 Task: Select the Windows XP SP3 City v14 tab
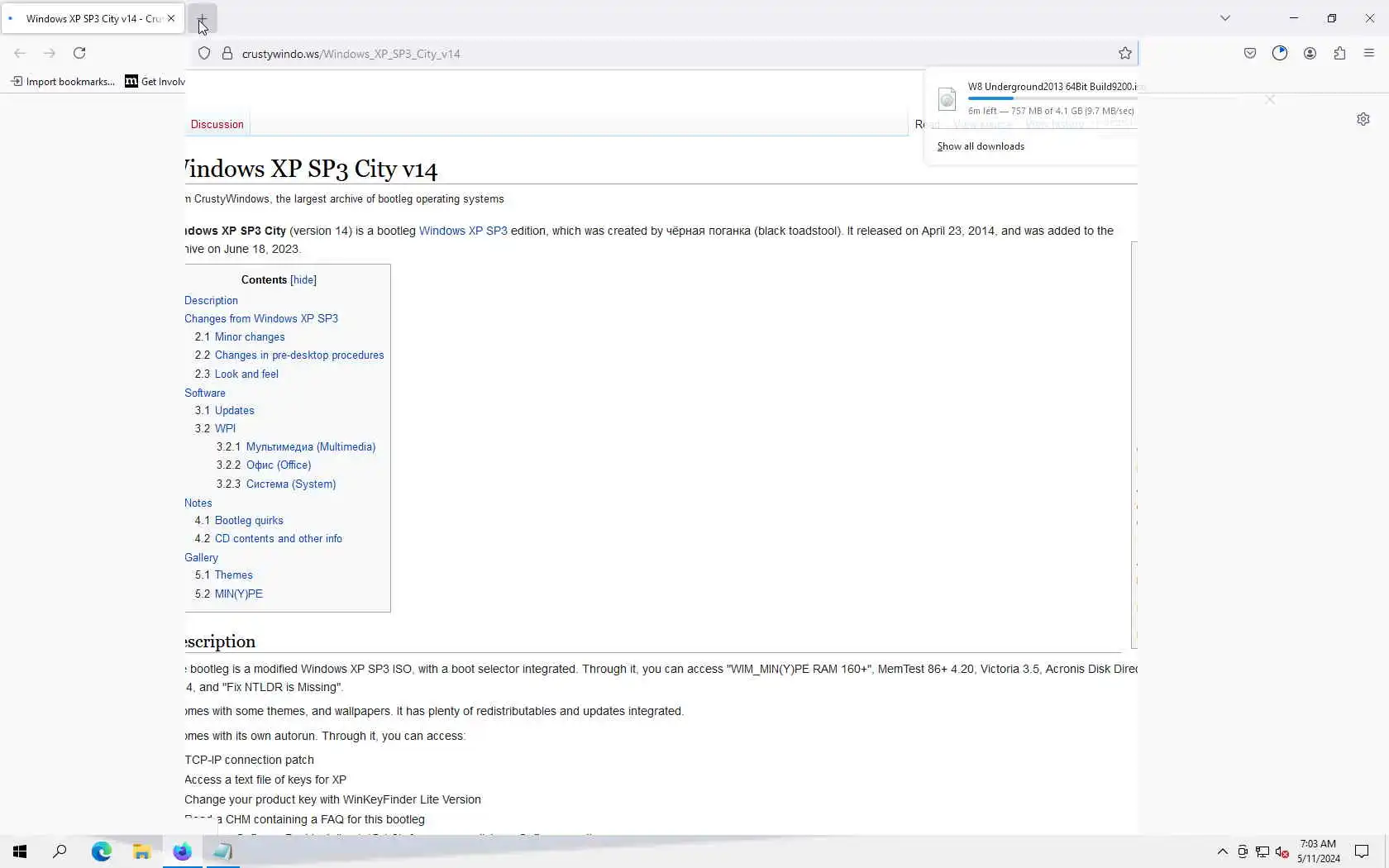(x=93, y=18)
